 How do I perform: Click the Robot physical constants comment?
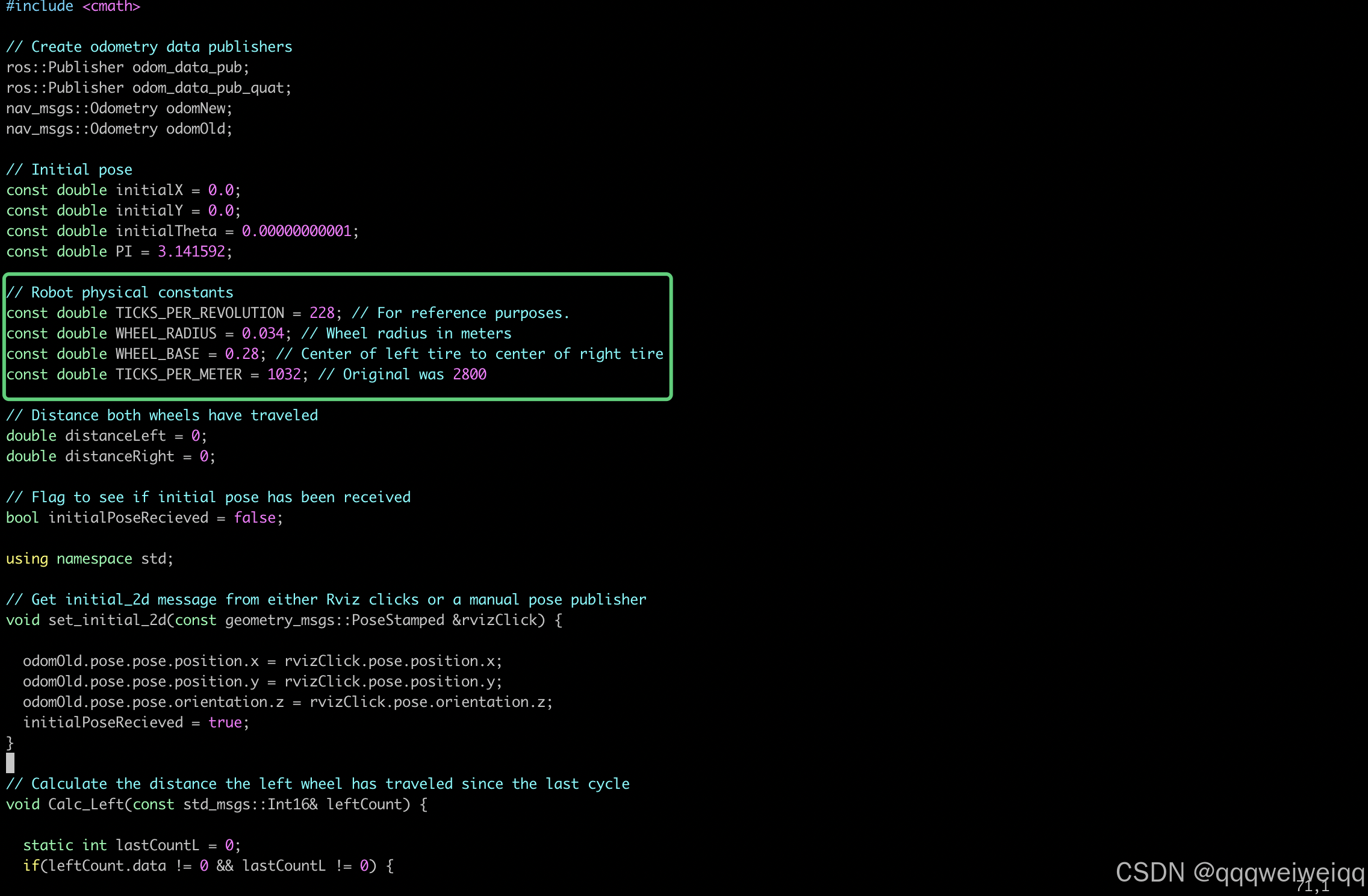(x=120, y=292)
